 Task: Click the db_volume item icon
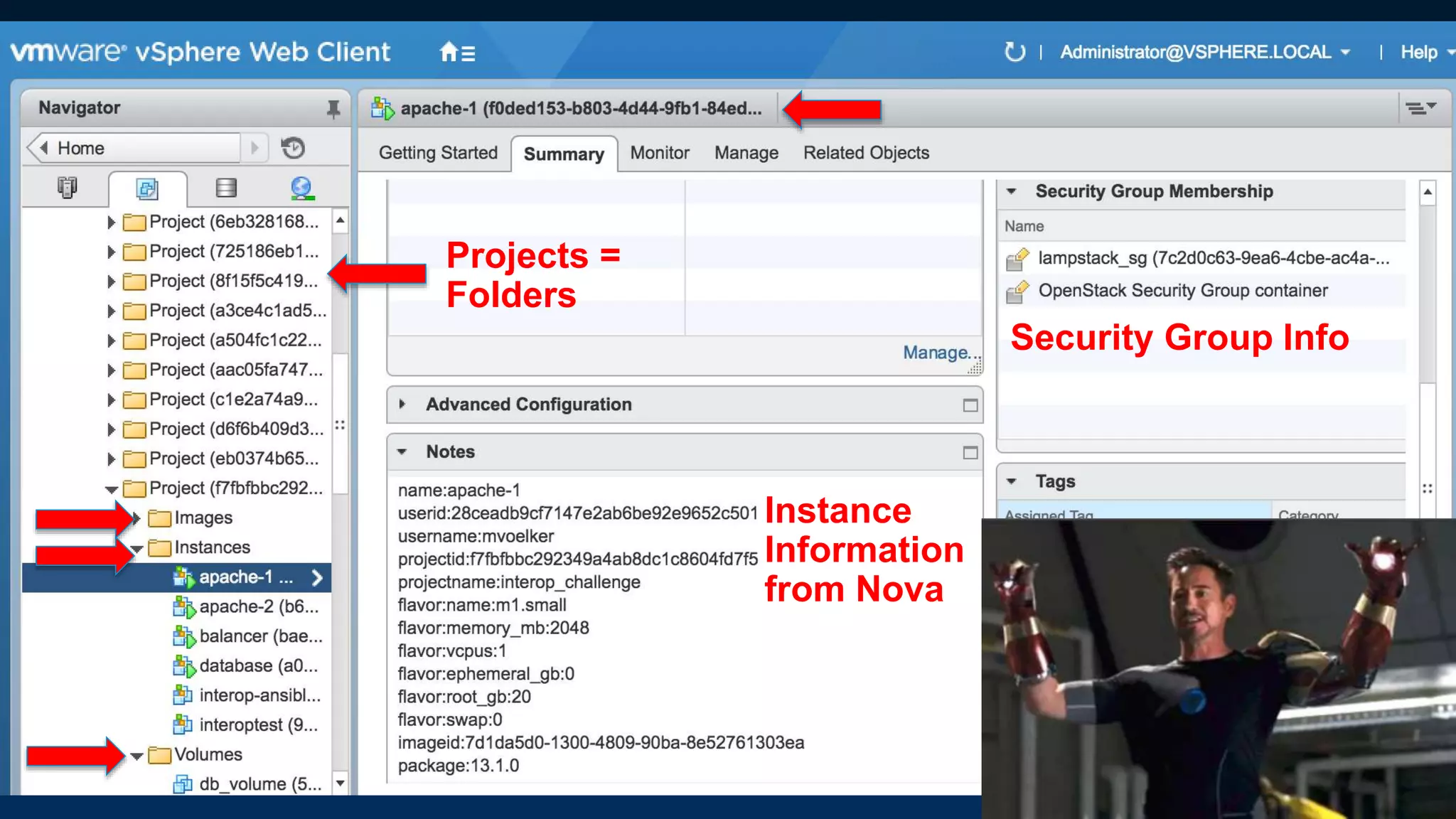coord(183,784)
